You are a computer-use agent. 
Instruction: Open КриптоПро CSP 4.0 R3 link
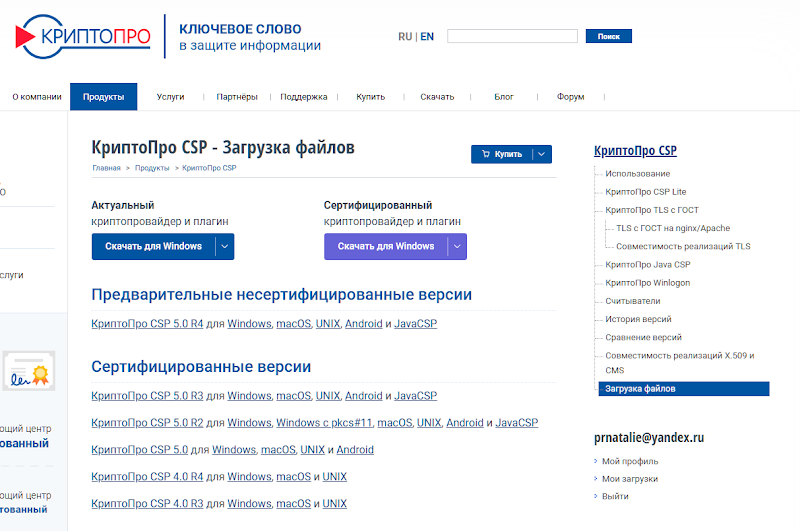(x=147, y=504)
